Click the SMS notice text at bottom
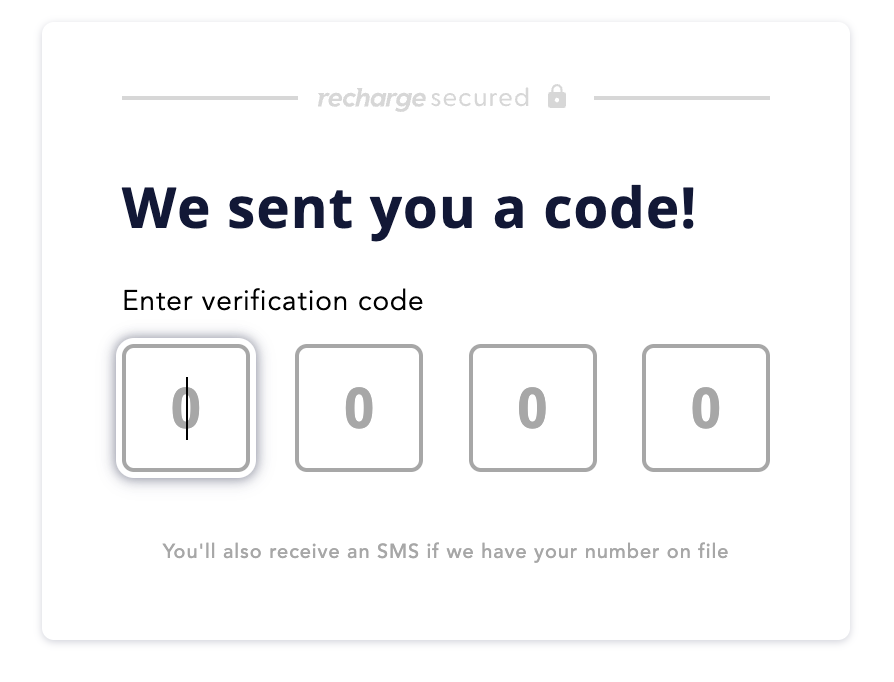894x682 pixels. tap(445, 551)
